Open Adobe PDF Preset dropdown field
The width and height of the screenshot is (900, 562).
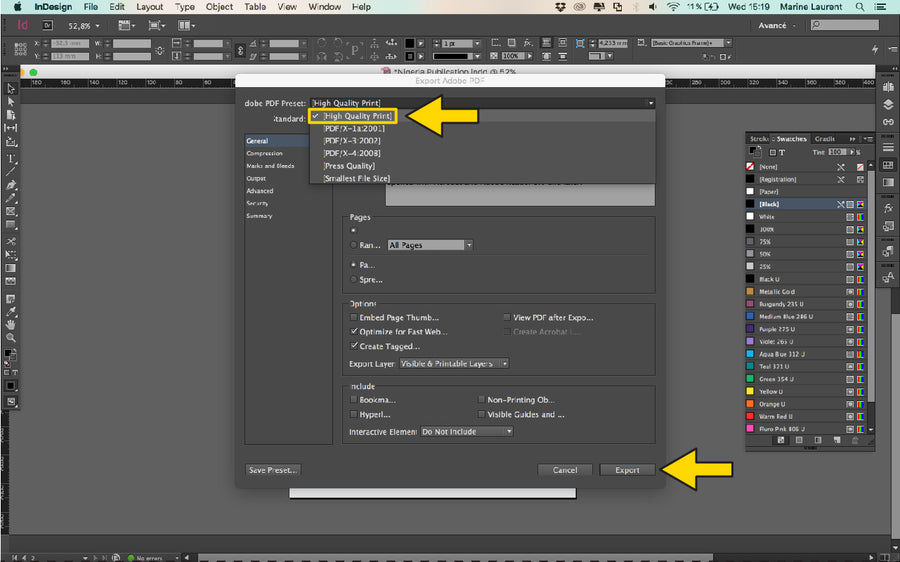point(482,103)
